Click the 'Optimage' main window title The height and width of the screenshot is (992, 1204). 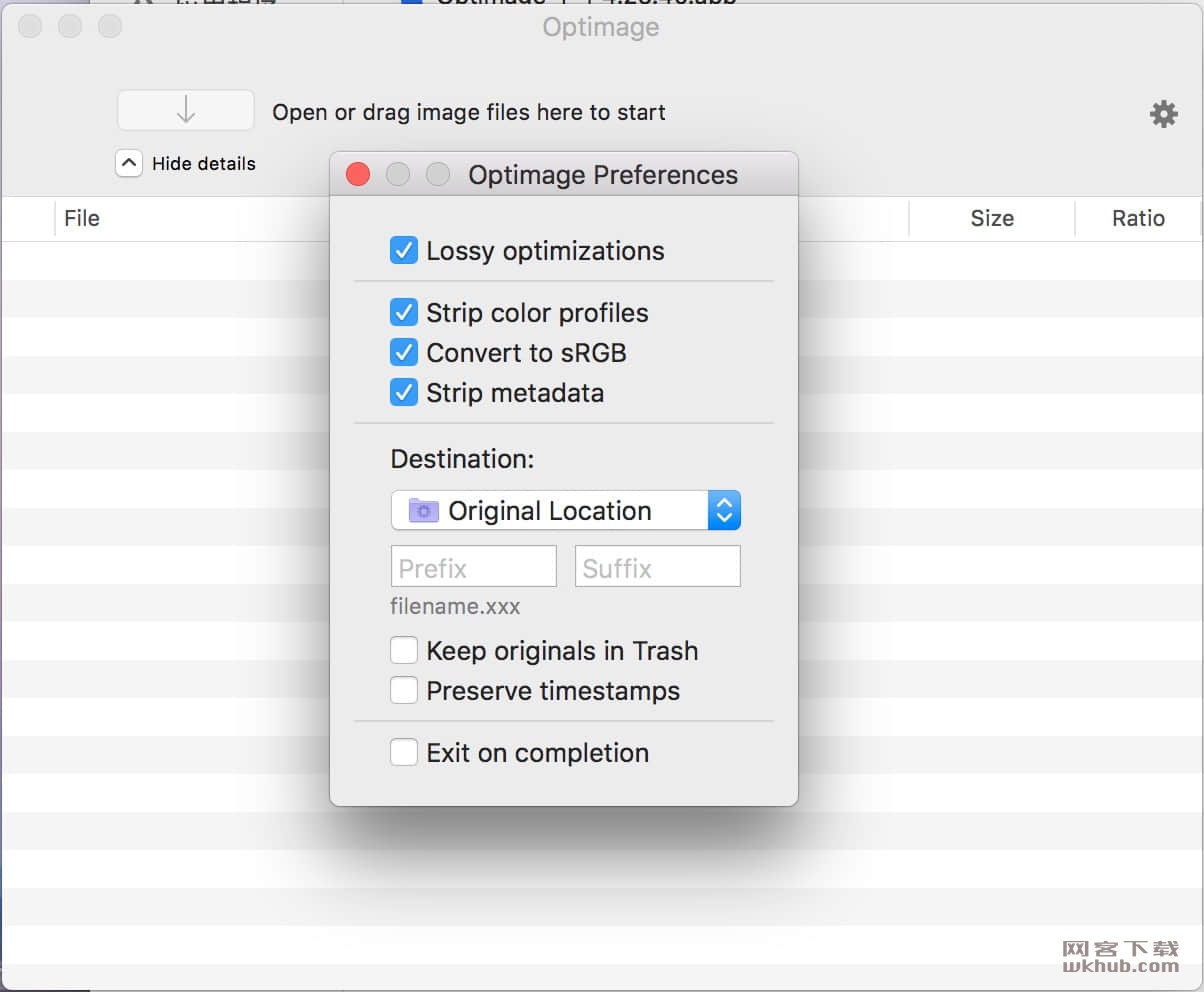[x=601, y=27]
